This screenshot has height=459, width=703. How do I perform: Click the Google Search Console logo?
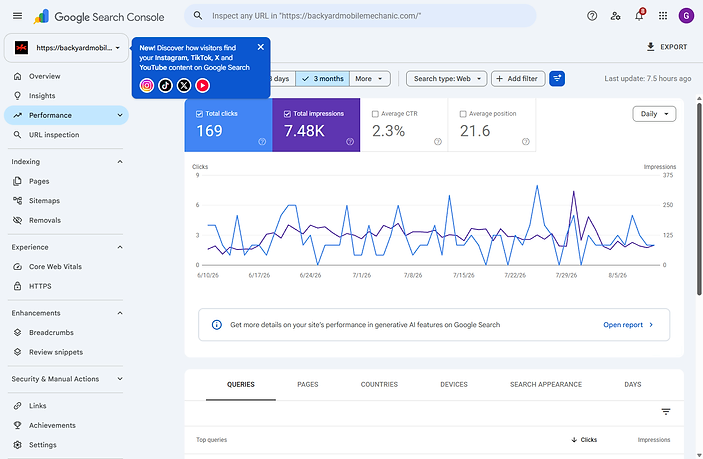pos(99,17)
